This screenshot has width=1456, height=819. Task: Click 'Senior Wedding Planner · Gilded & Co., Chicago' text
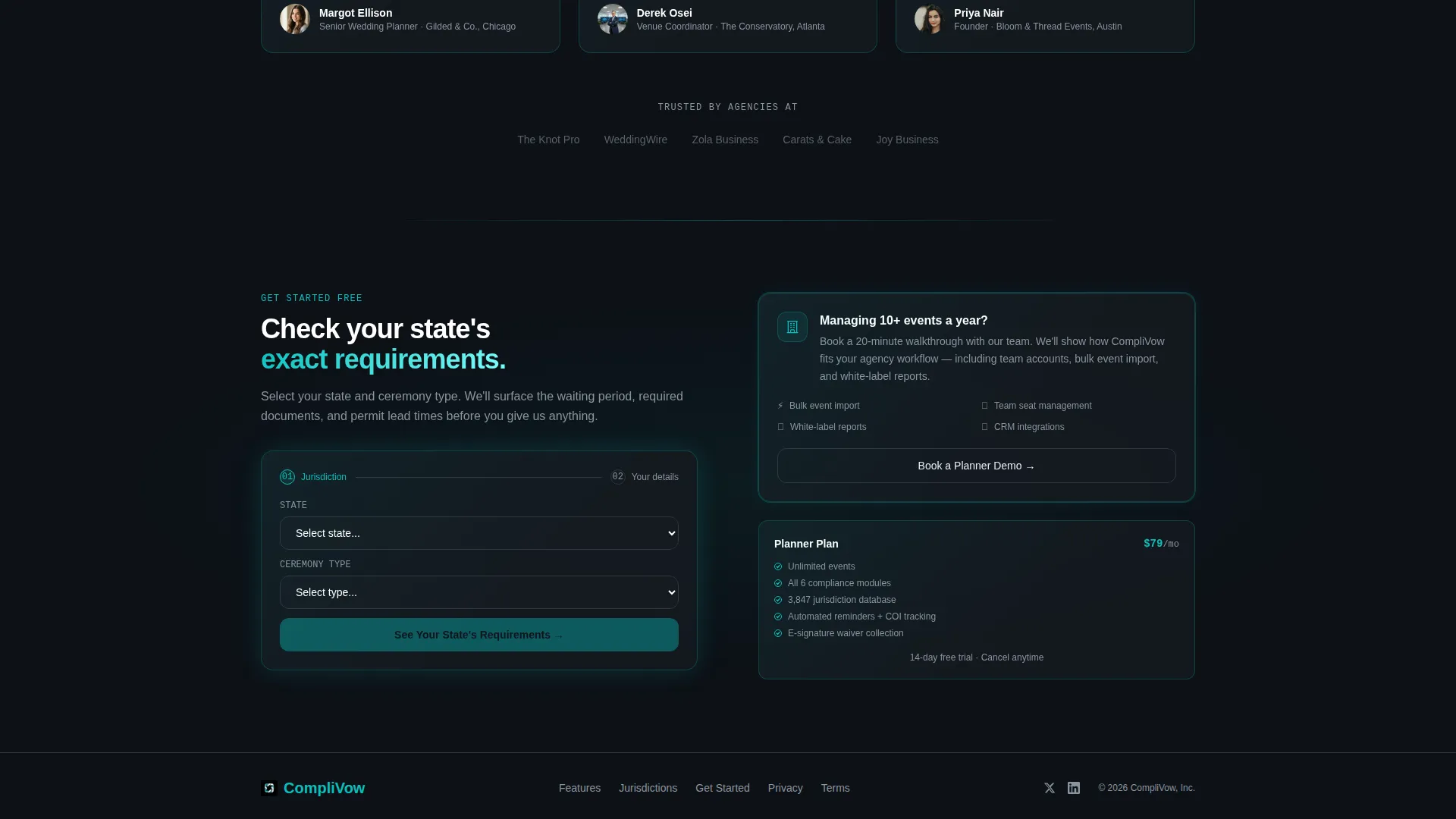click(x=417, y=27)
